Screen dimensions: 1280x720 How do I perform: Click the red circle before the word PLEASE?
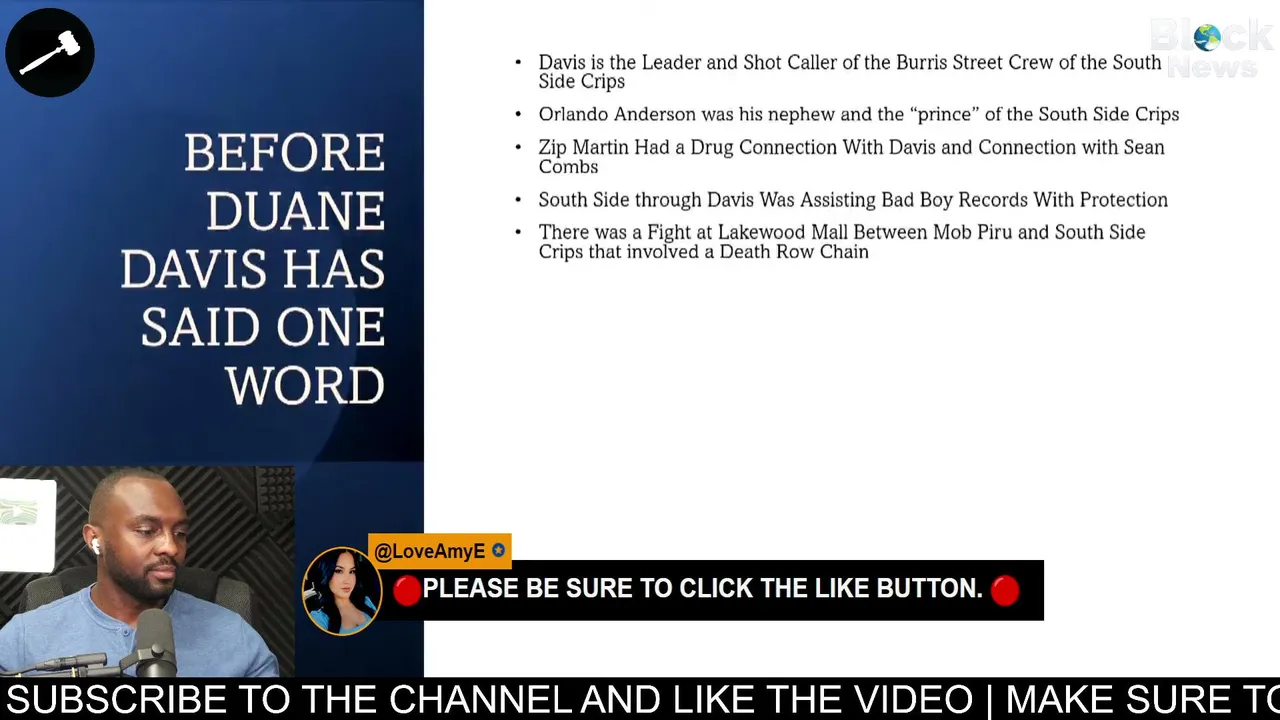coord(406,590)
